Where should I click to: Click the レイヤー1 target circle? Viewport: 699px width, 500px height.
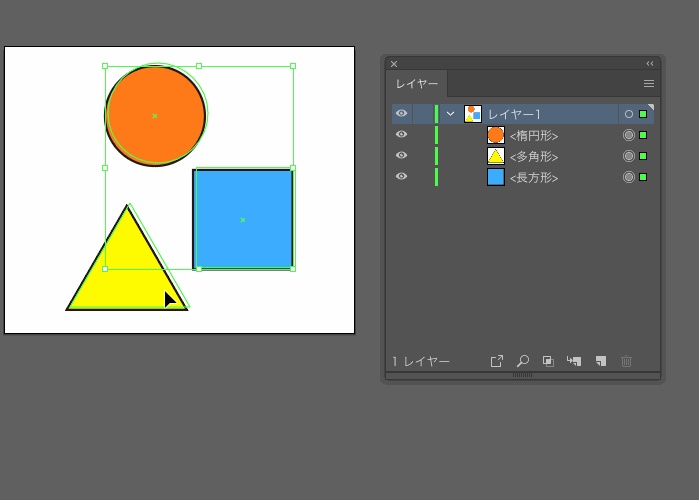pyautogui.click(x=629, y=114)
